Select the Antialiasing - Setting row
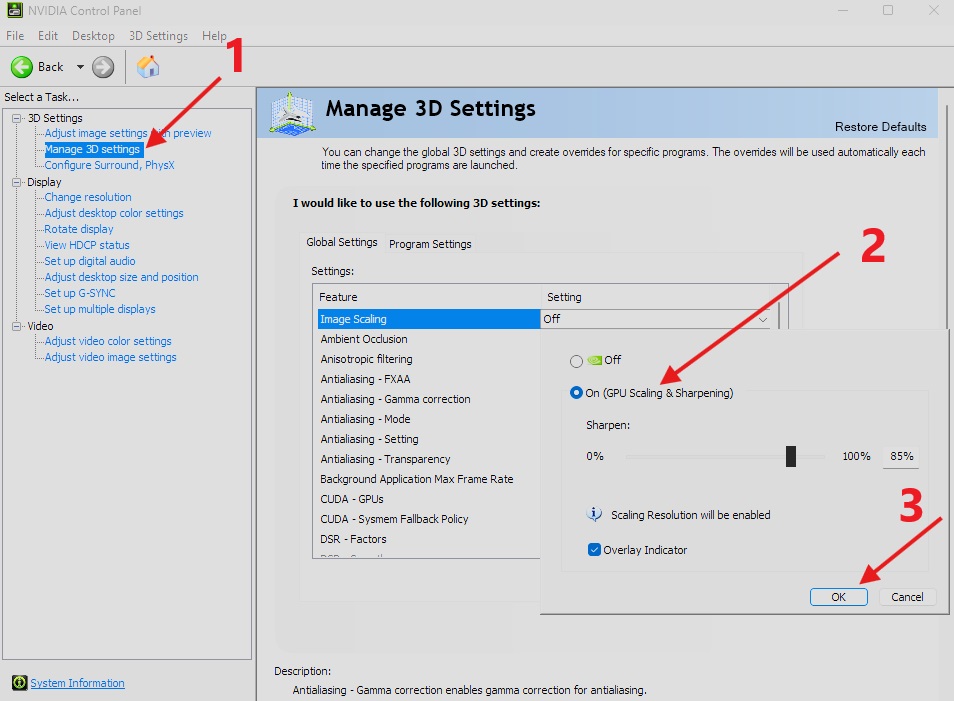Image resolution: width=954 pixels, height=701 pixels. pyautogui.click(x=428, y=439)
